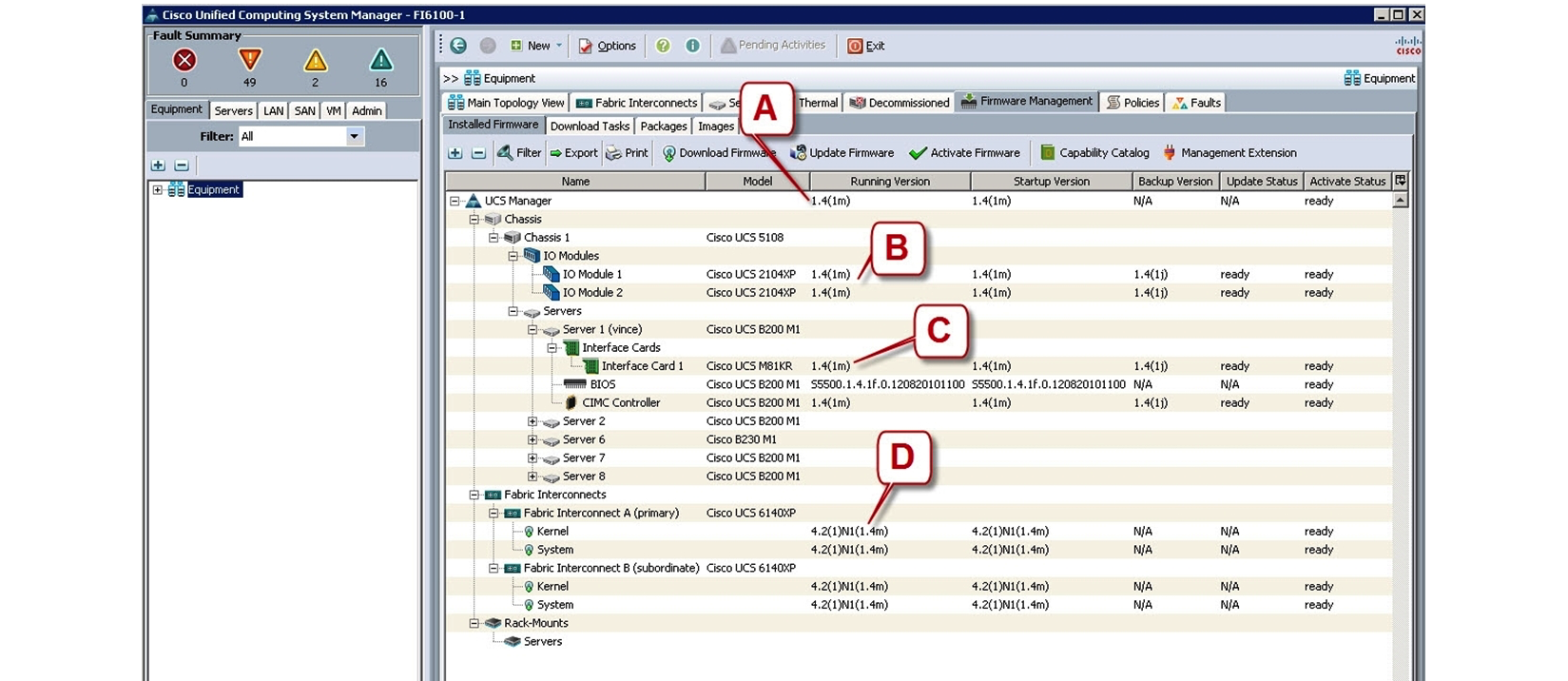Click Pending Activities
Screen dimensions: 1568x681
pos(772,45)
